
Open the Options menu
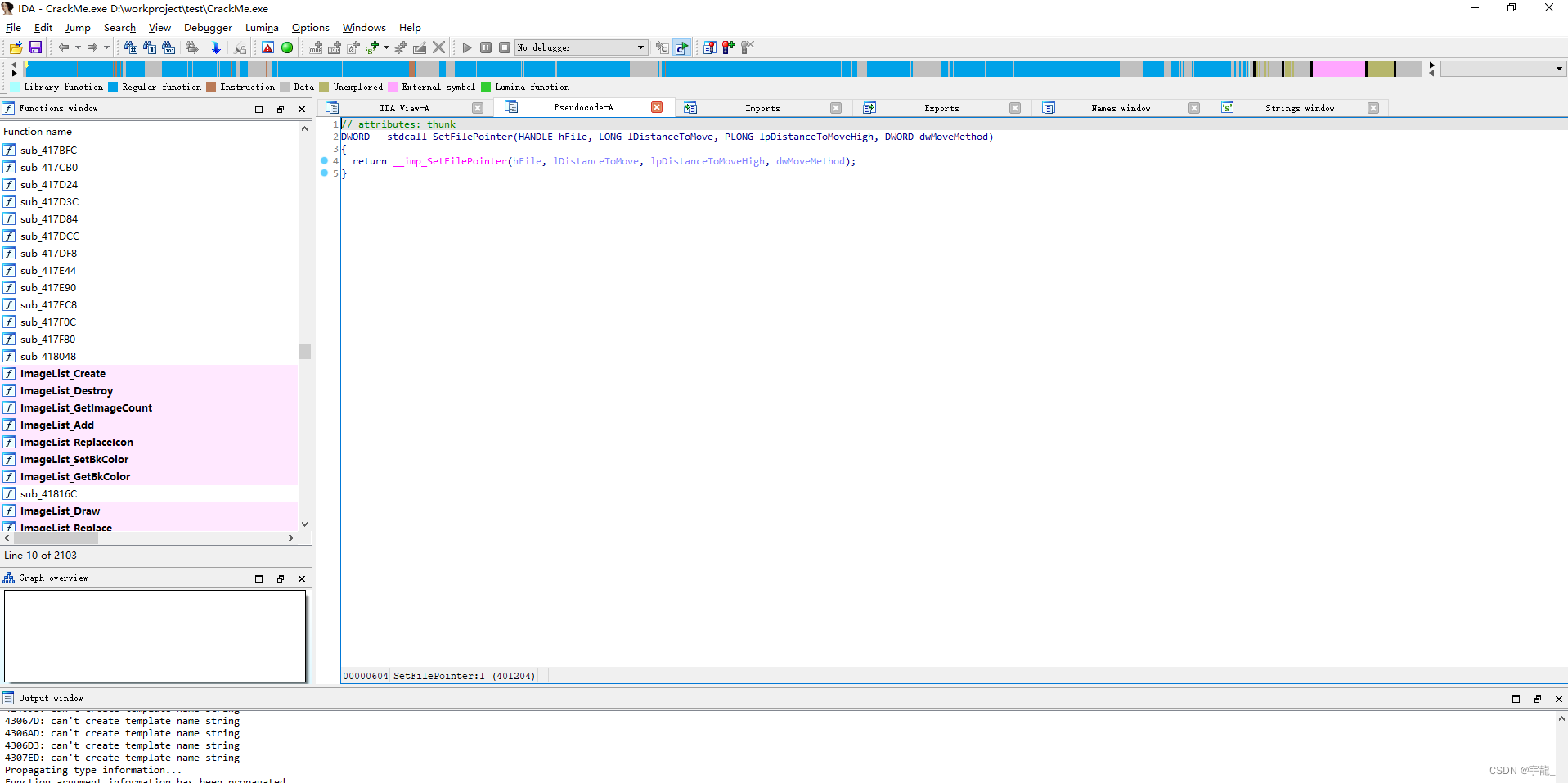(x=310, y=27)
